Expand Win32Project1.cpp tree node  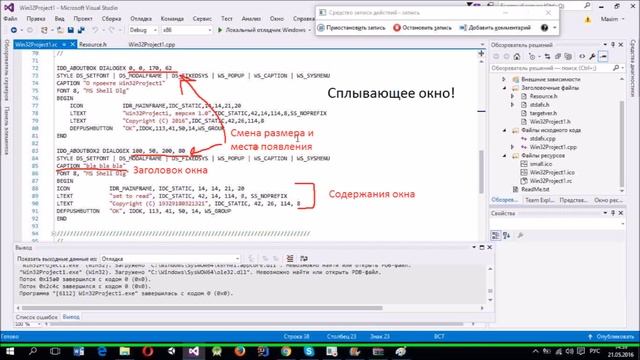point(513,147)
